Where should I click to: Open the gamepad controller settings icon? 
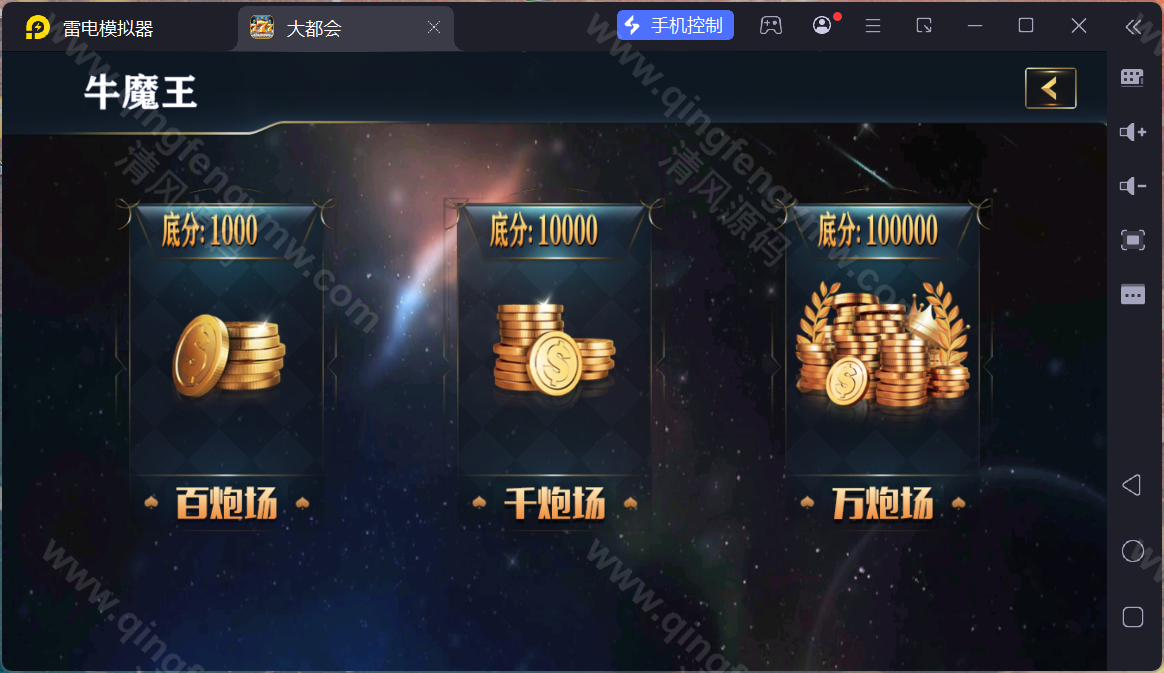(771, 26)
